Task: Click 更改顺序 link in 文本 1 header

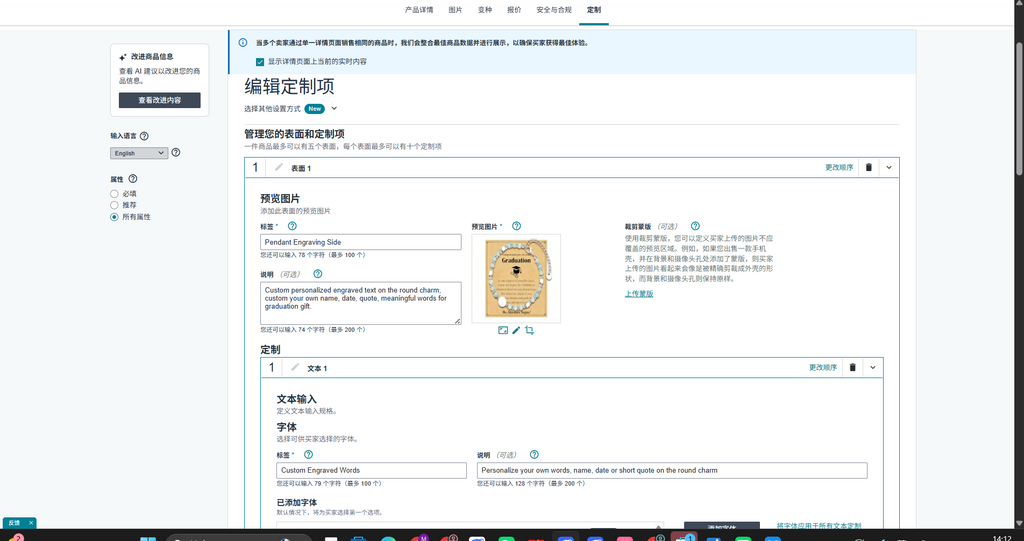Action: point(823,367)
